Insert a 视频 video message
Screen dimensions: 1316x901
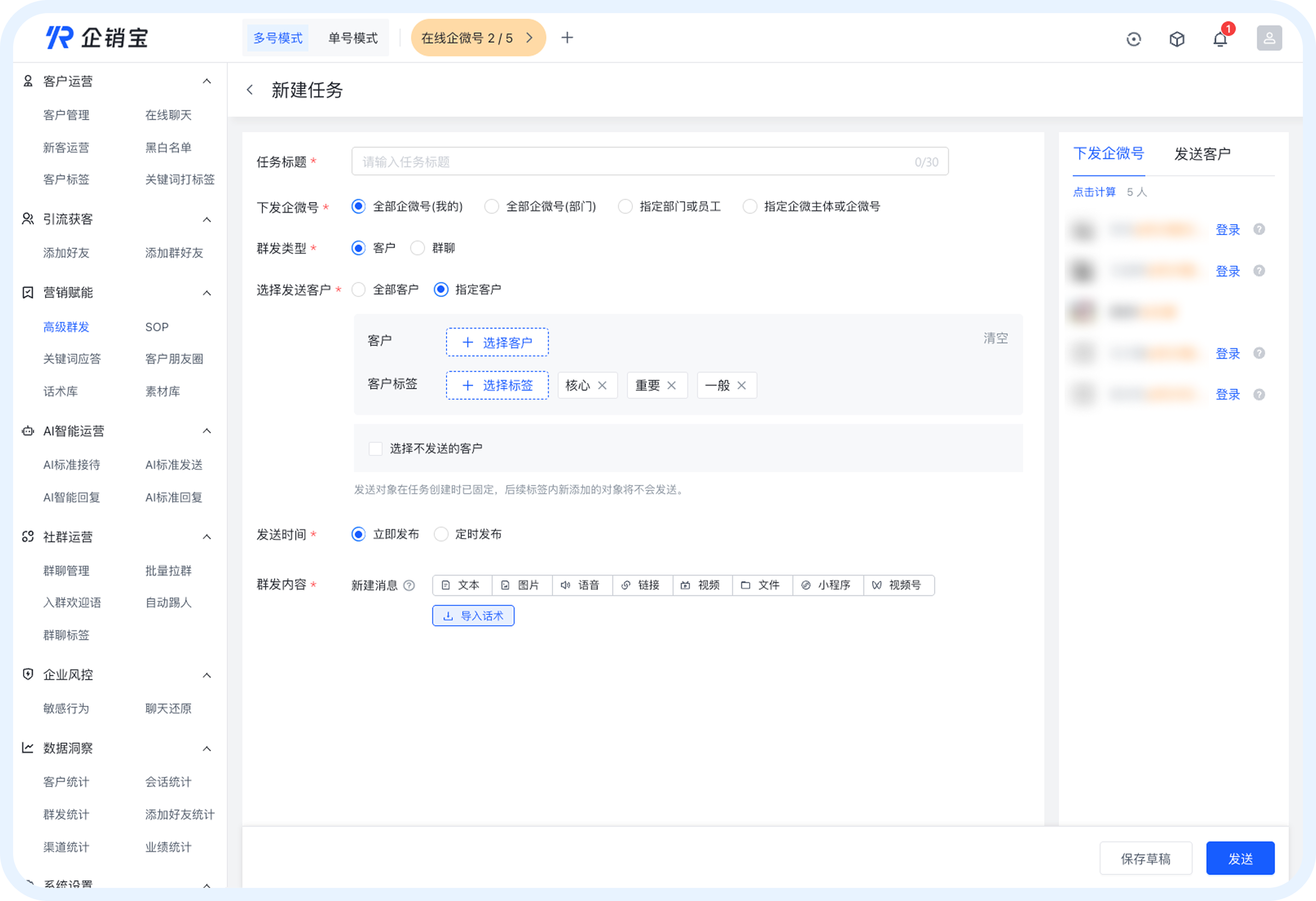[702, 585]
